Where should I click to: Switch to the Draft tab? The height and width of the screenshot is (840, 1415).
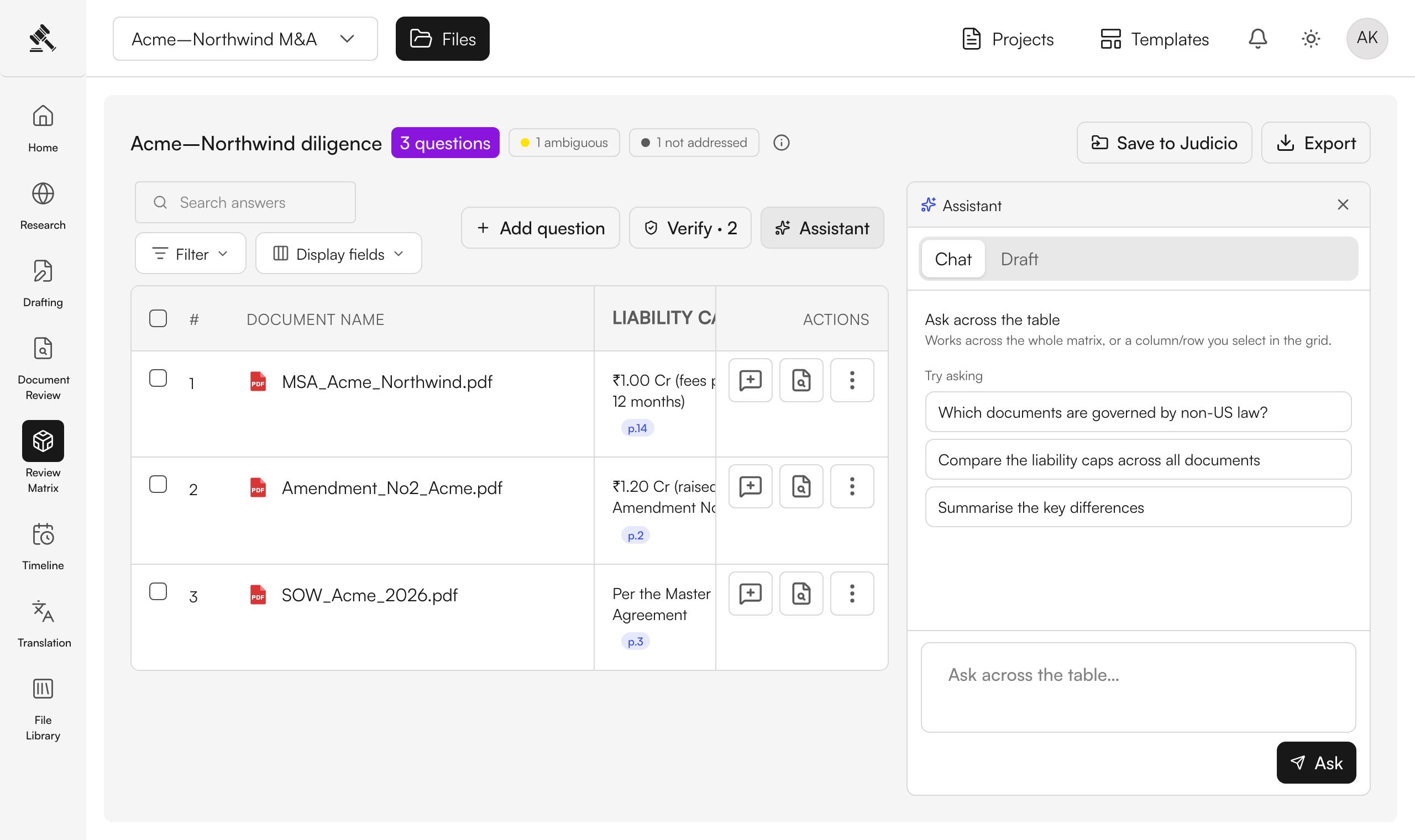(1019, 259)
